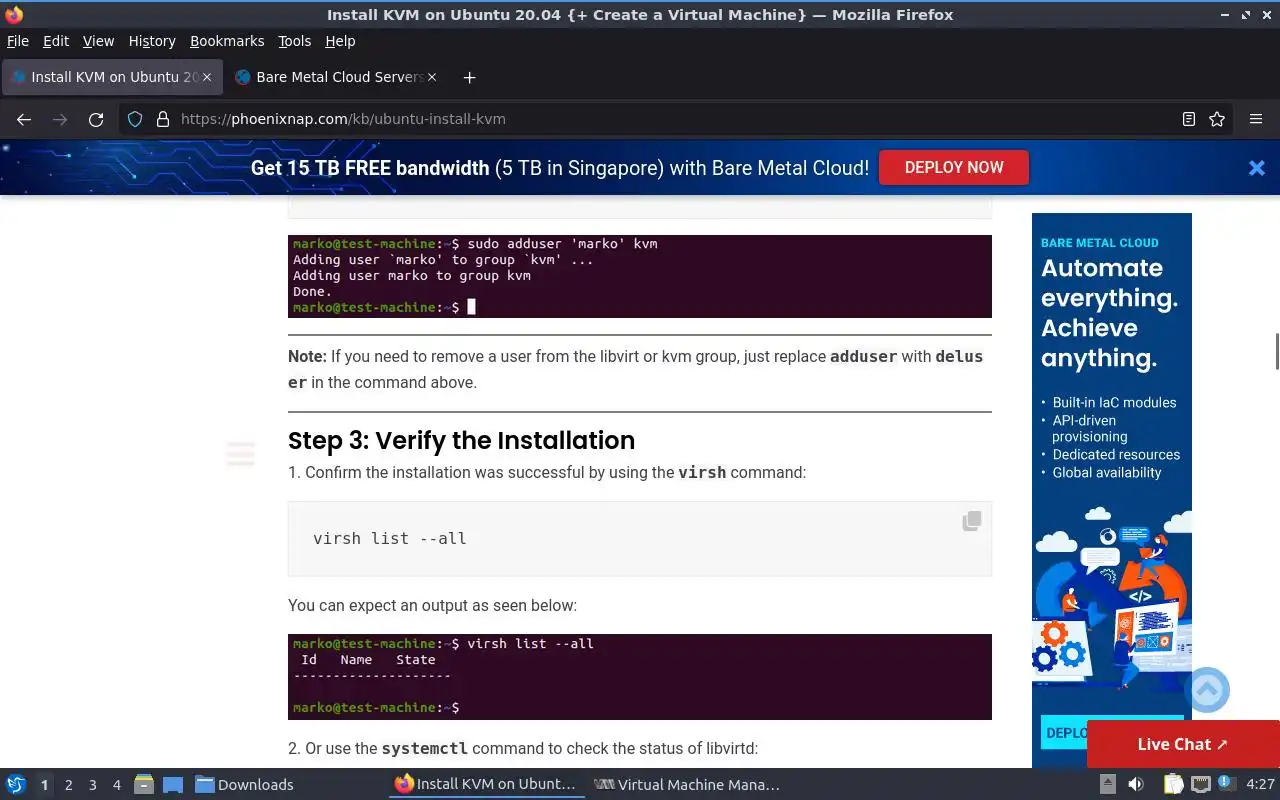
Task: Open the Firefox hamburger application menu
Action: point(1256,119)
